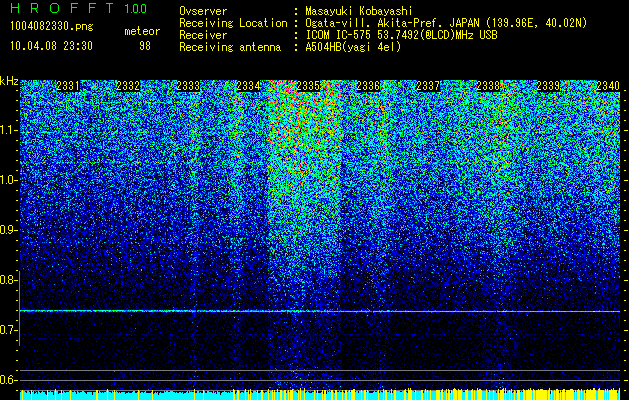Screen dimensions: 629x400
Task: Click the 2335 time marker
Action: tap(308, 86)
